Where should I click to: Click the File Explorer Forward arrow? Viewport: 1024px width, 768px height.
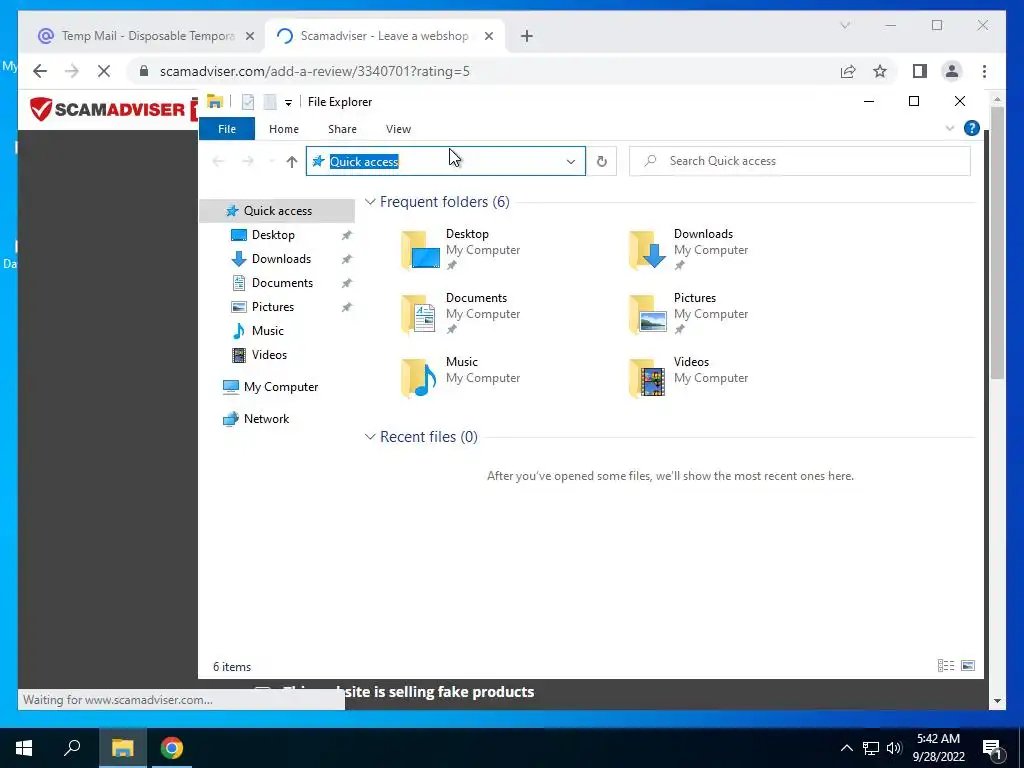click(x=248, y=161)
